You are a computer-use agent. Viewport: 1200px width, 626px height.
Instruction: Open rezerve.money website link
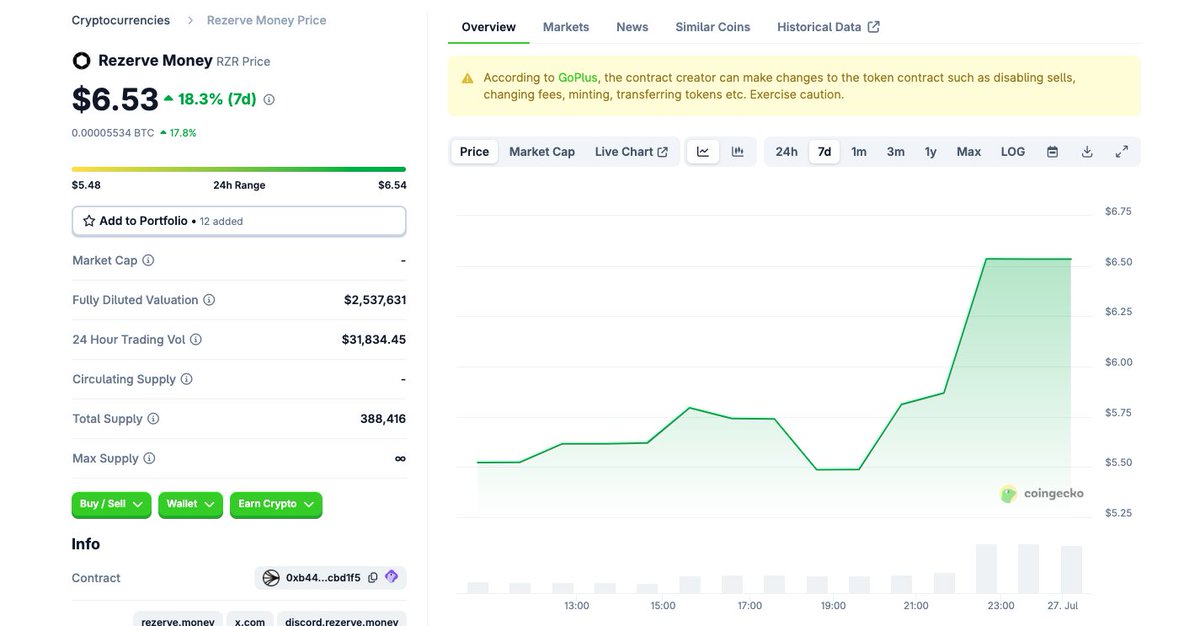178,621
